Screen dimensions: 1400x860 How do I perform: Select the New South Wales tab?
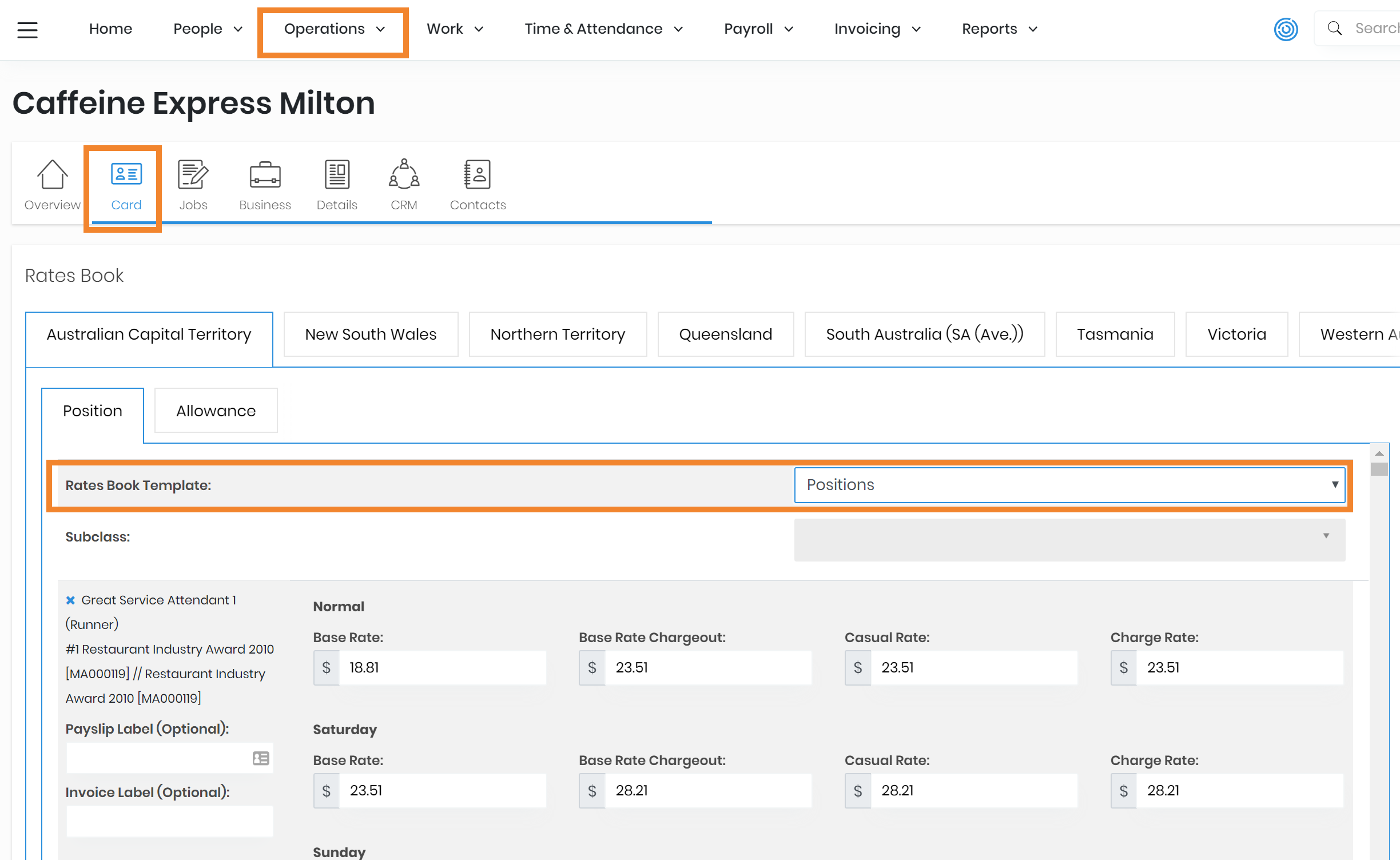pos(371,335)
